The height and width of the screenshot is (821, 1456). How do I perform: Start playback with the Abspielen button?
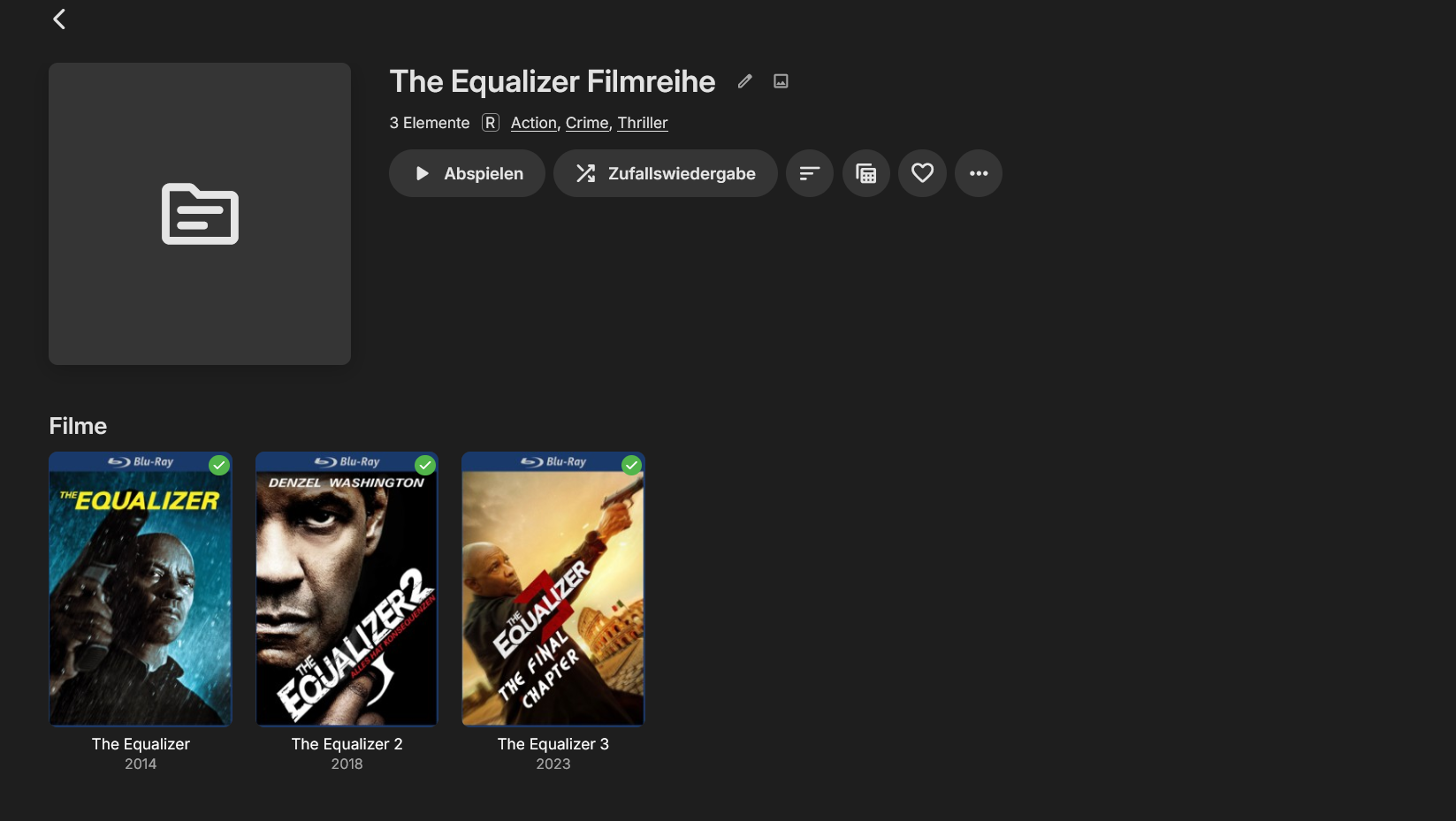[x=467, y=173]
